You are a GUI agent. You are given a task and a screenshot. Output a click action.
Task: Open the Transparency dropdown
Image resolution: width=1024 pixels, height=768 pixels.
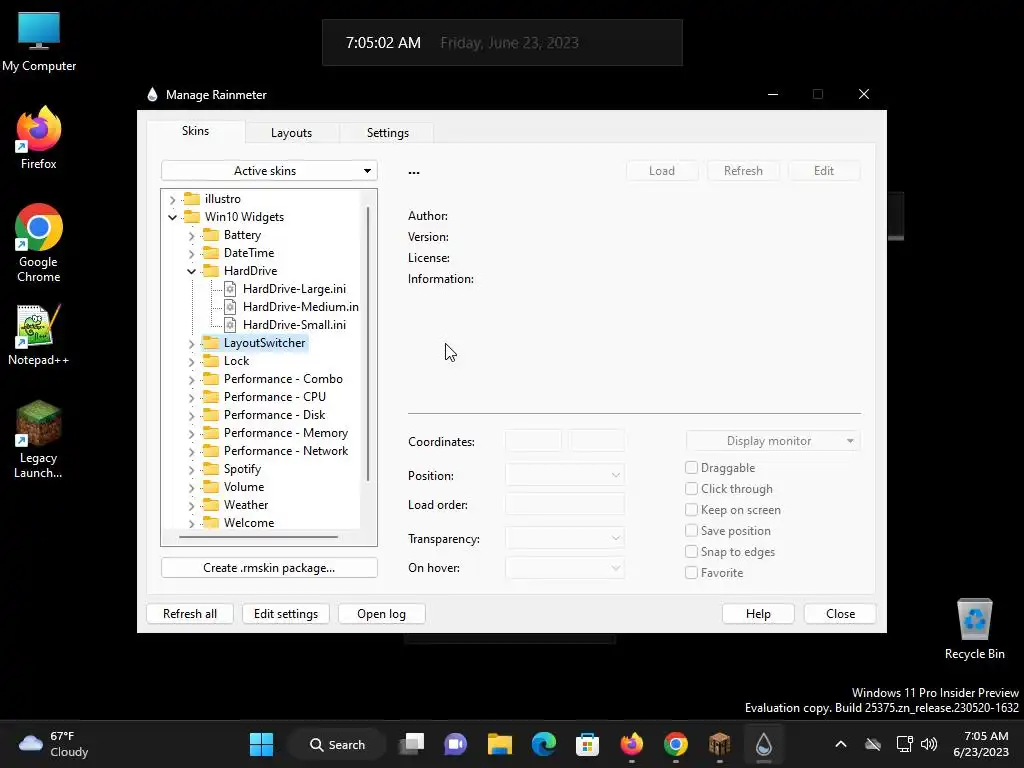[564, 538]
